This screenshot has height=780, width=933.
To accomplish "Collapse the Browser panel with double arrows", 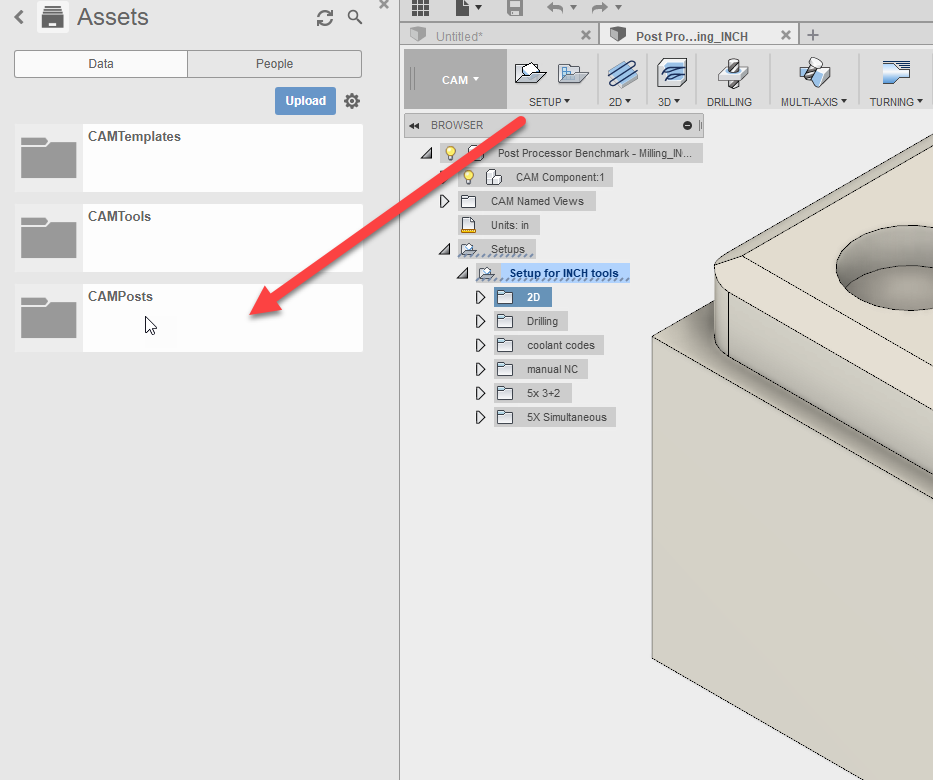I will pos(415,126).
